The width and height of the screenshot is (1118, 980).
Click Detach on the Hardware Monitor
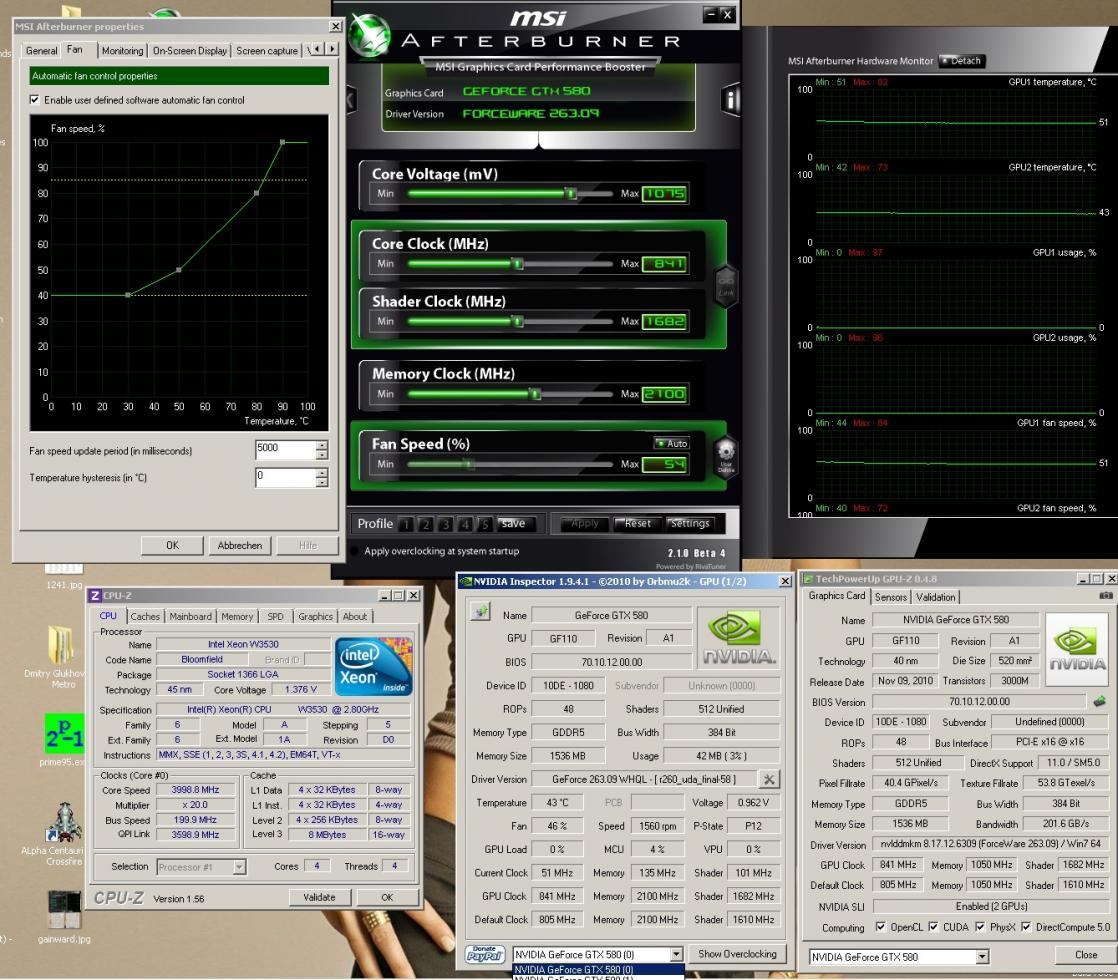coord(961,61)
